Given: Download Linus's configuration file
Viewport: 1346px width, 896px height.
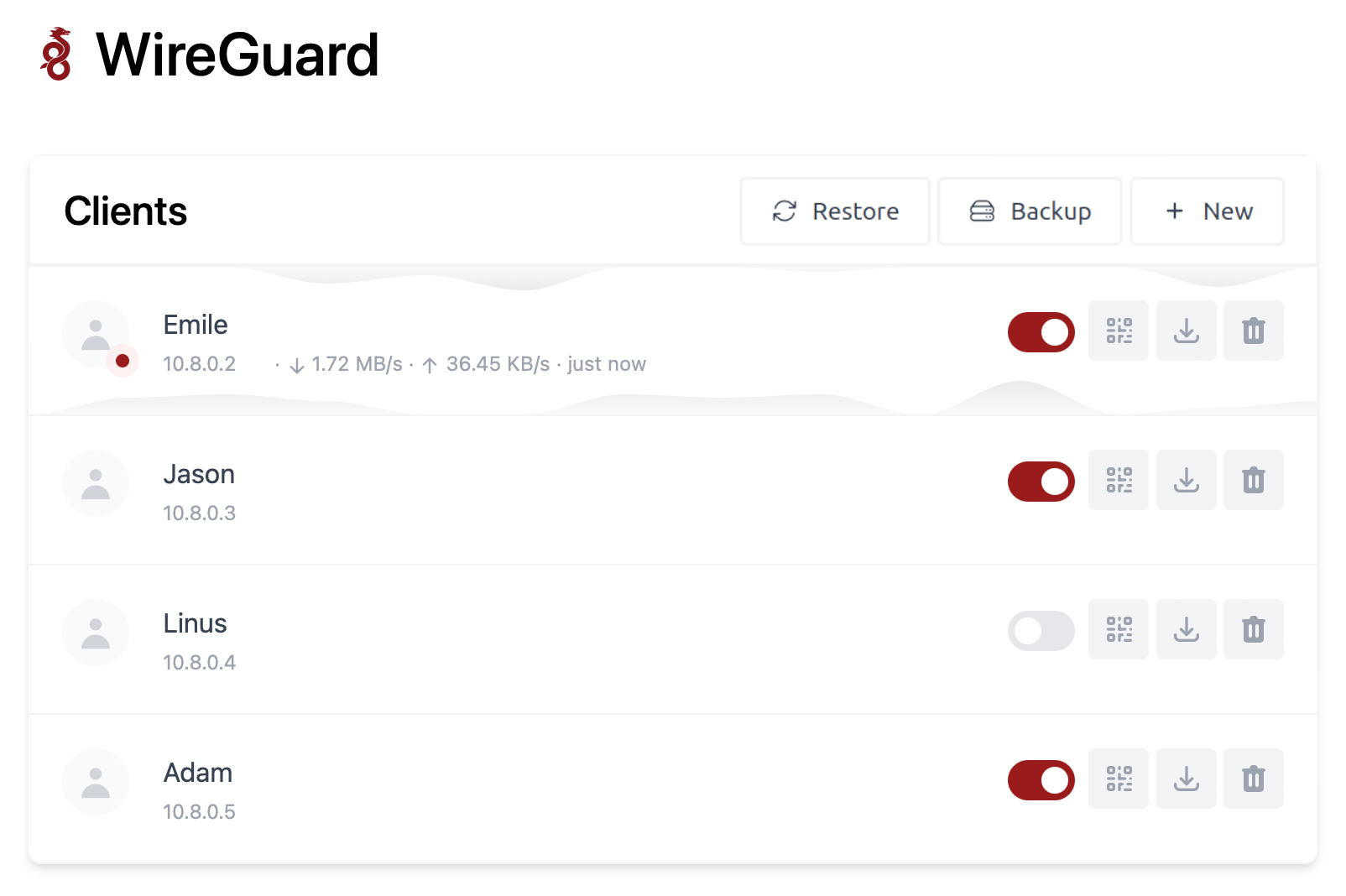Looking at the screenshot, I should pos(1186,629).
